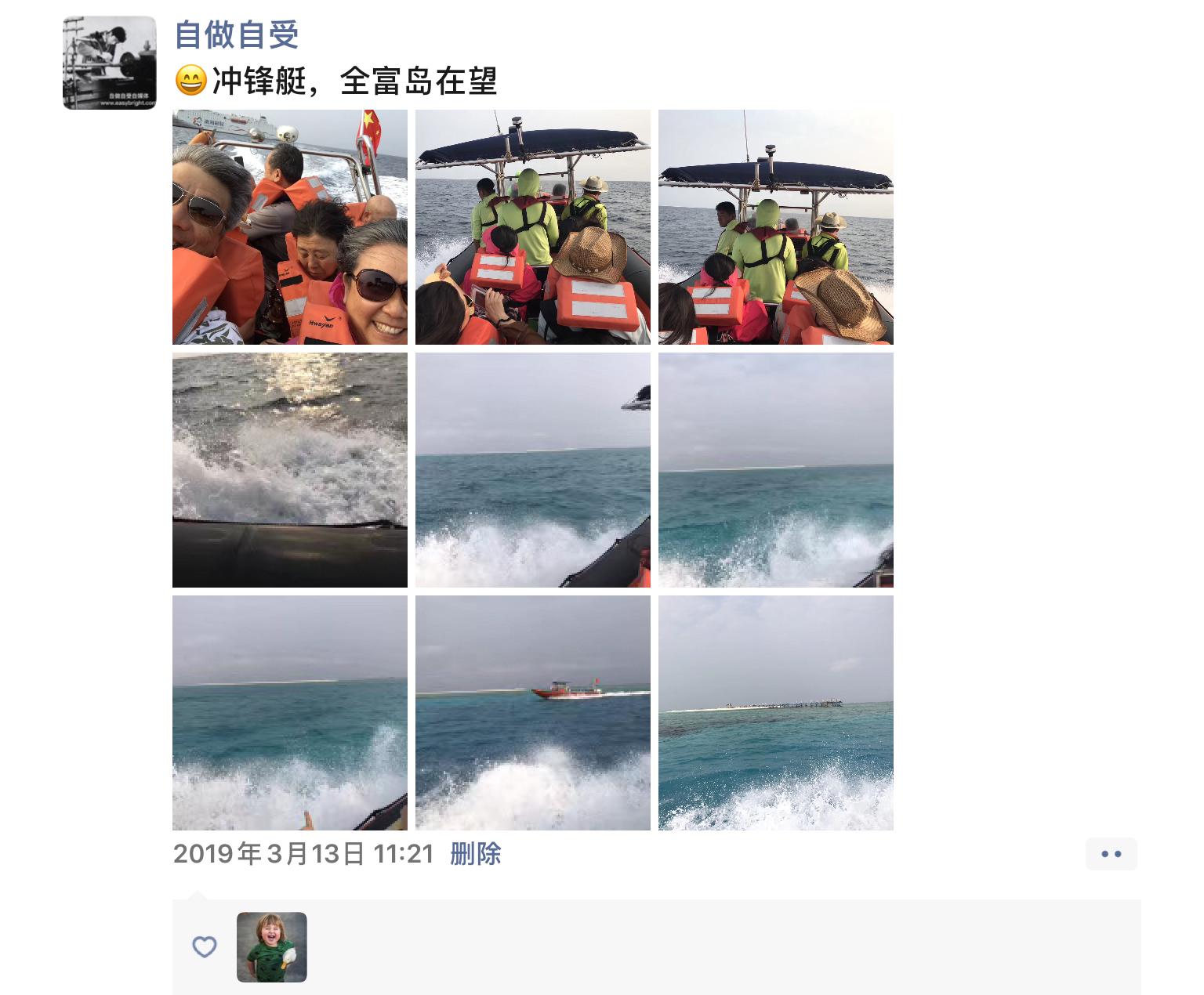Image resolution: width=1204 pixels, height=995 pixels.
Task: Open the poster's black-and-white profile avatar
Action: (110, 63)
